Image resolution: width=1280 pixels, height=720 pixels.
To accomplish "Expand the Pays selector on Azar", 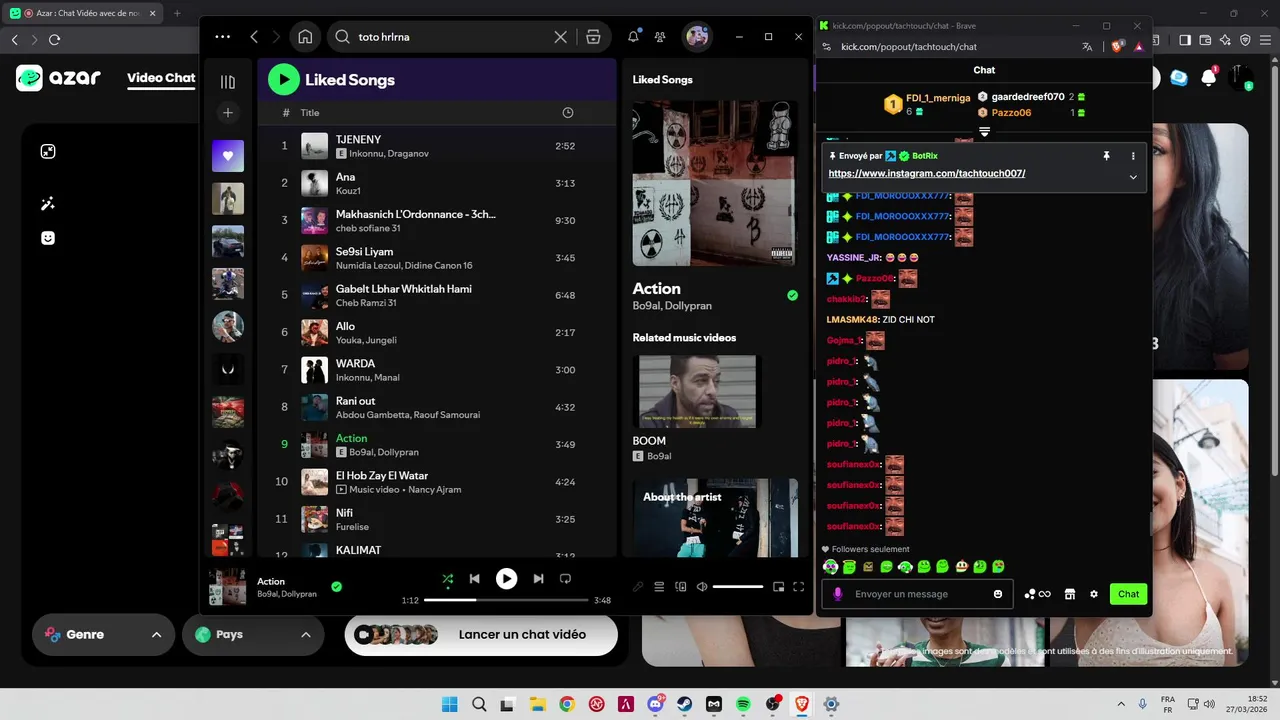I will click(253, 635).
